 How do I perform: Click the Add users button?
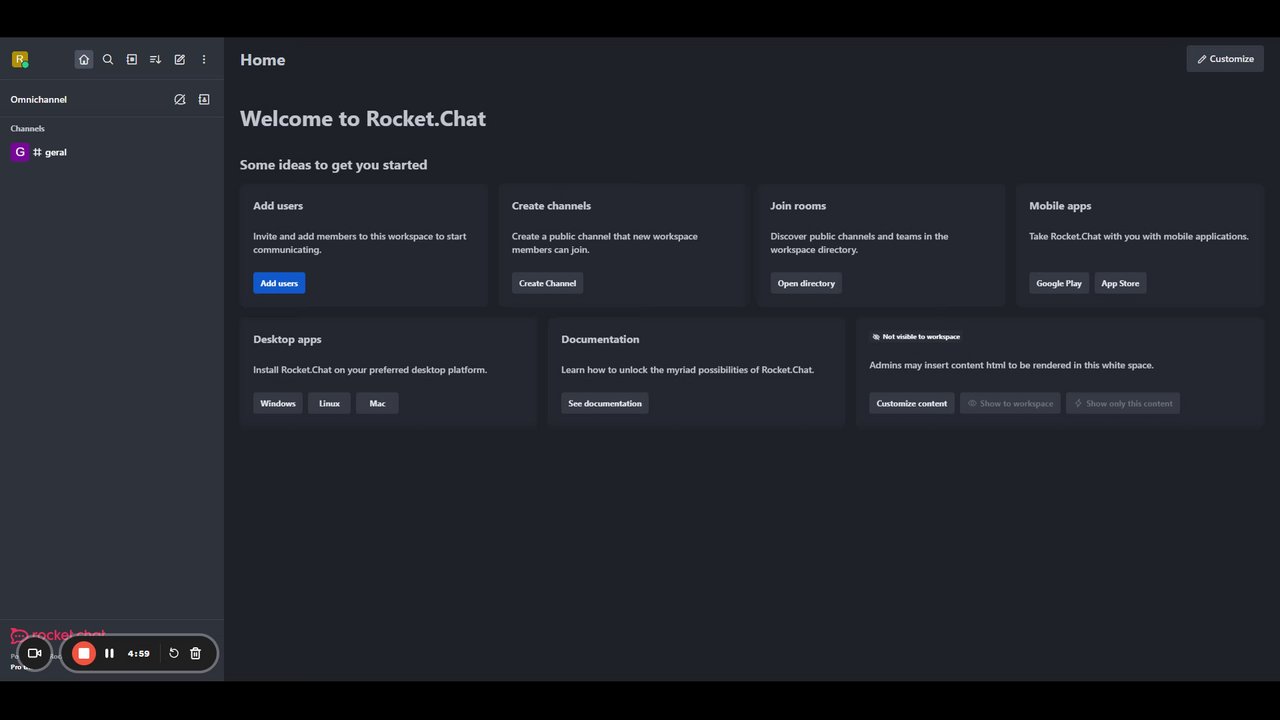[x=279, y=283]
